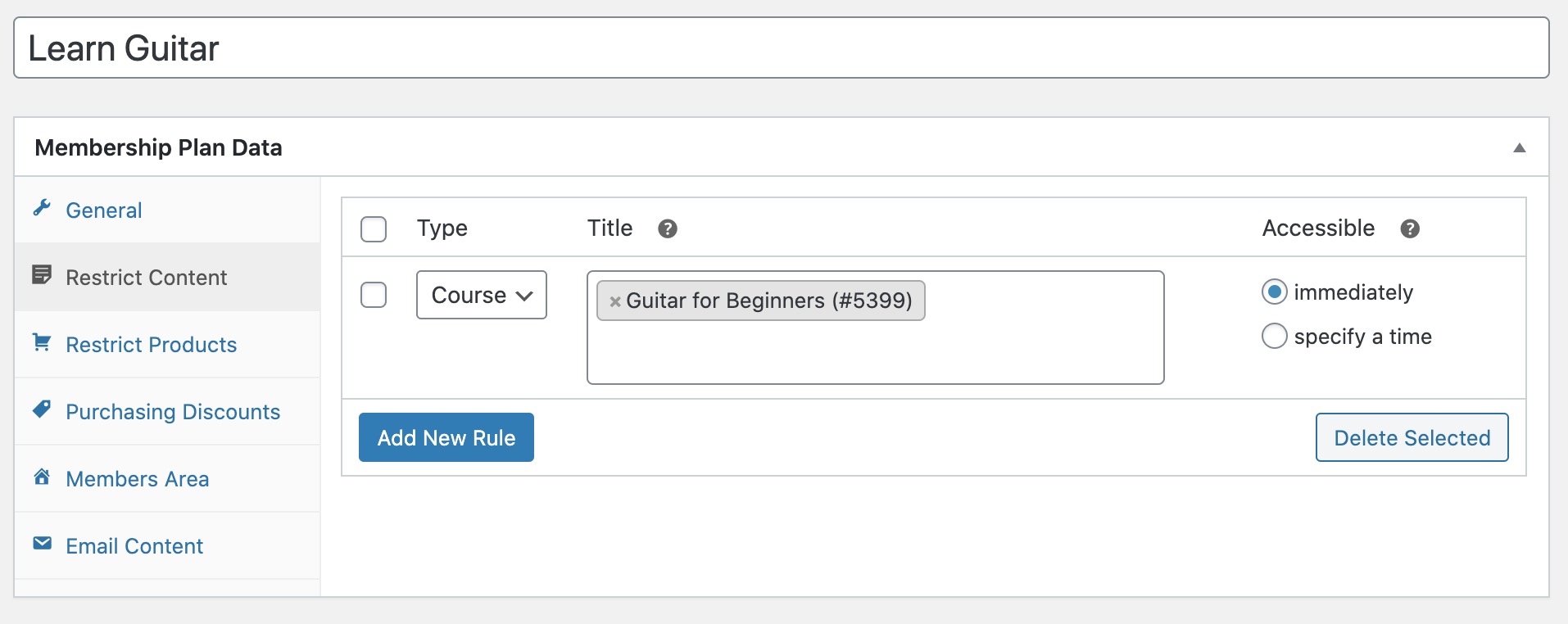This screenshot has height=624, width=1568.
Task: Click the tag icon beside Purchasing Discounts
Action: (43, 410)
